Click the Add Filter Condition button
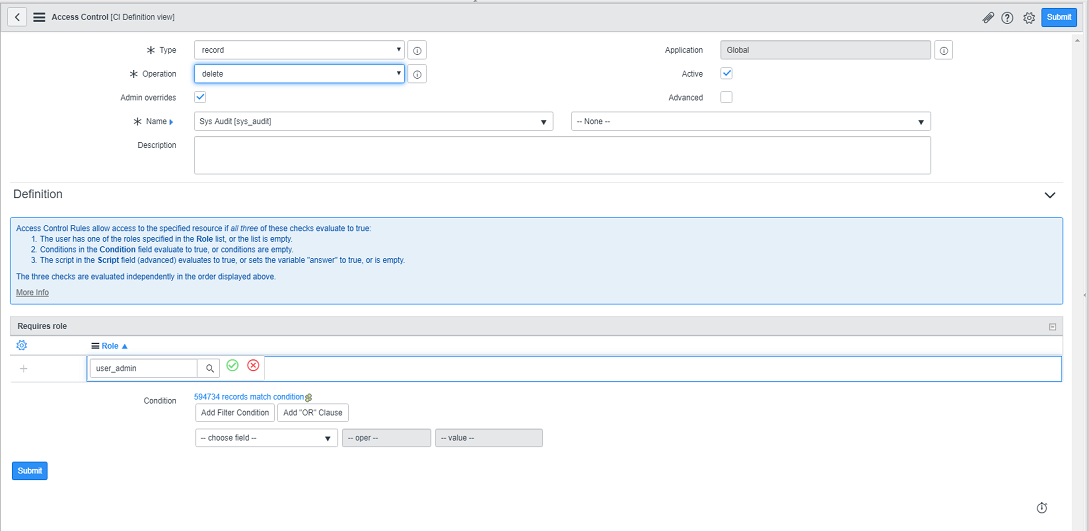Viewport: 1089px width, 531px height. tap(235, 413)
